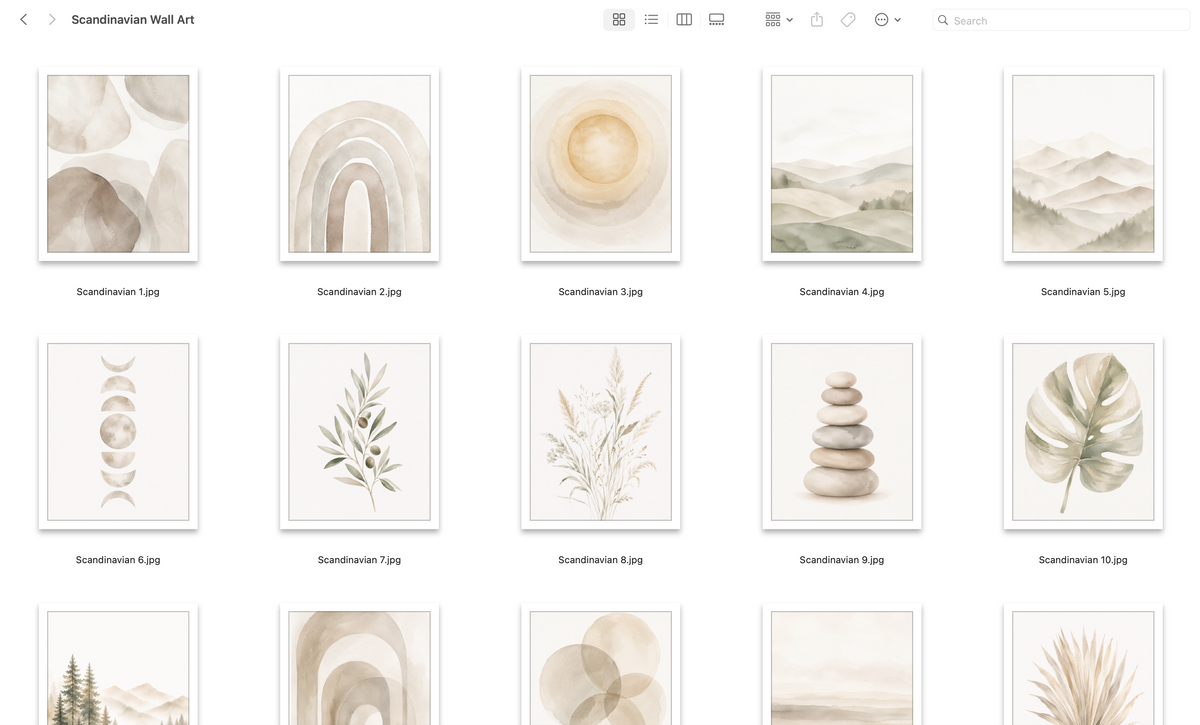The height and width of the screenshot is (725, 1200).
Task: Click the file name Scandinavian 6.jpg
Action: [x=118, y=560]
